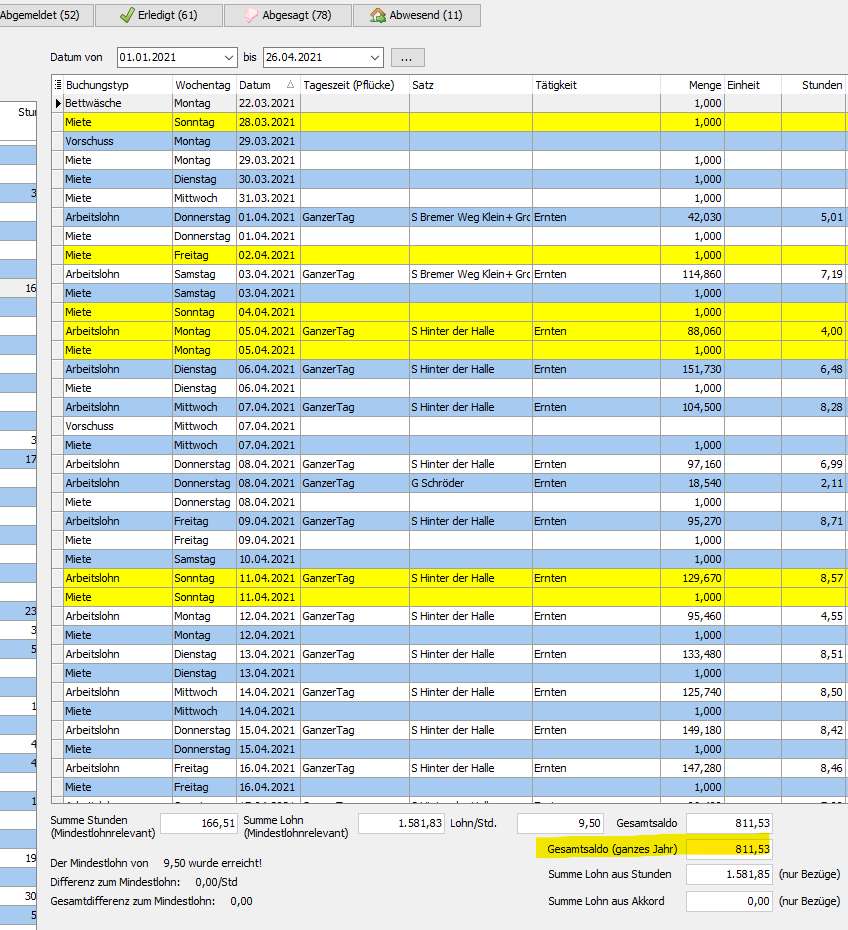The image size is (848, 930).
Task: Open the Datum von dropdown calendar
Action: 229,58
